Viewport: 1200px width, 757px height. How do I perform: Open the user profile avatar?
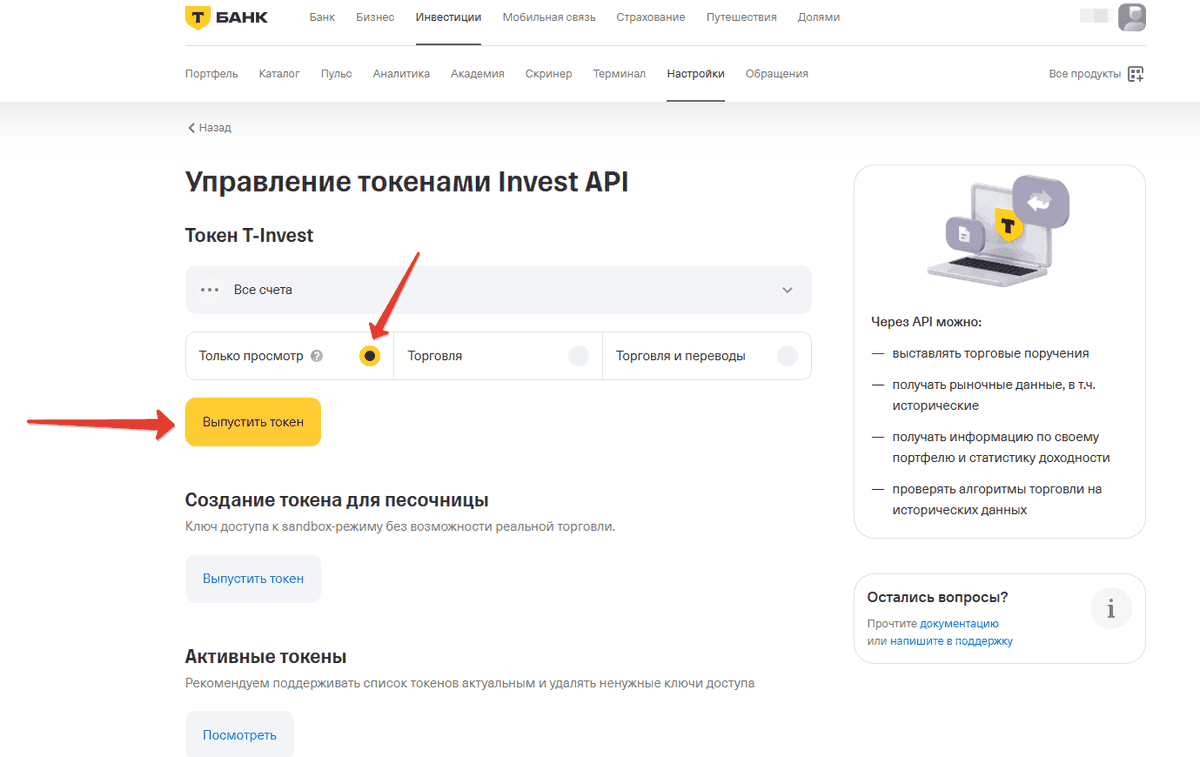1132,17
